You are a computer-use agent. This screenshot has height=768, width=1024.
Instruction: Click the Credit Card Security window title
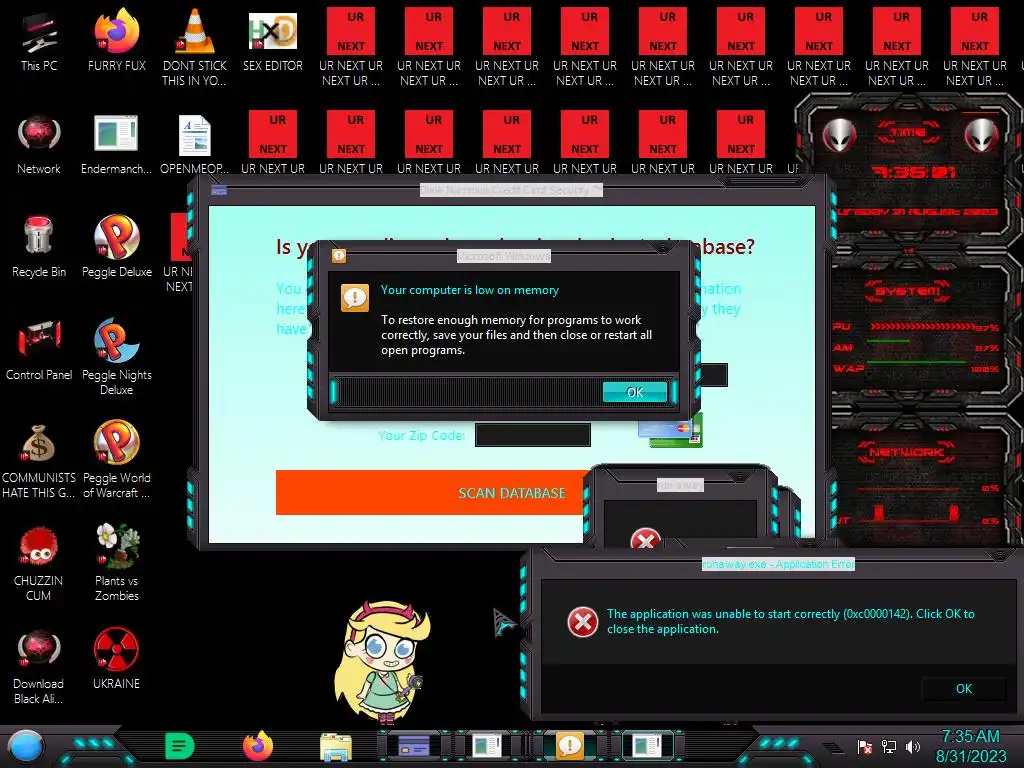(x=511, y=190)
